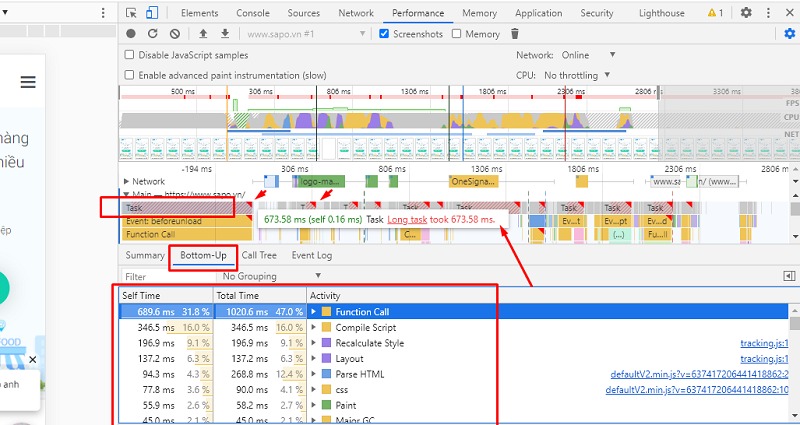Expand the Function Call row

point(314,312)
